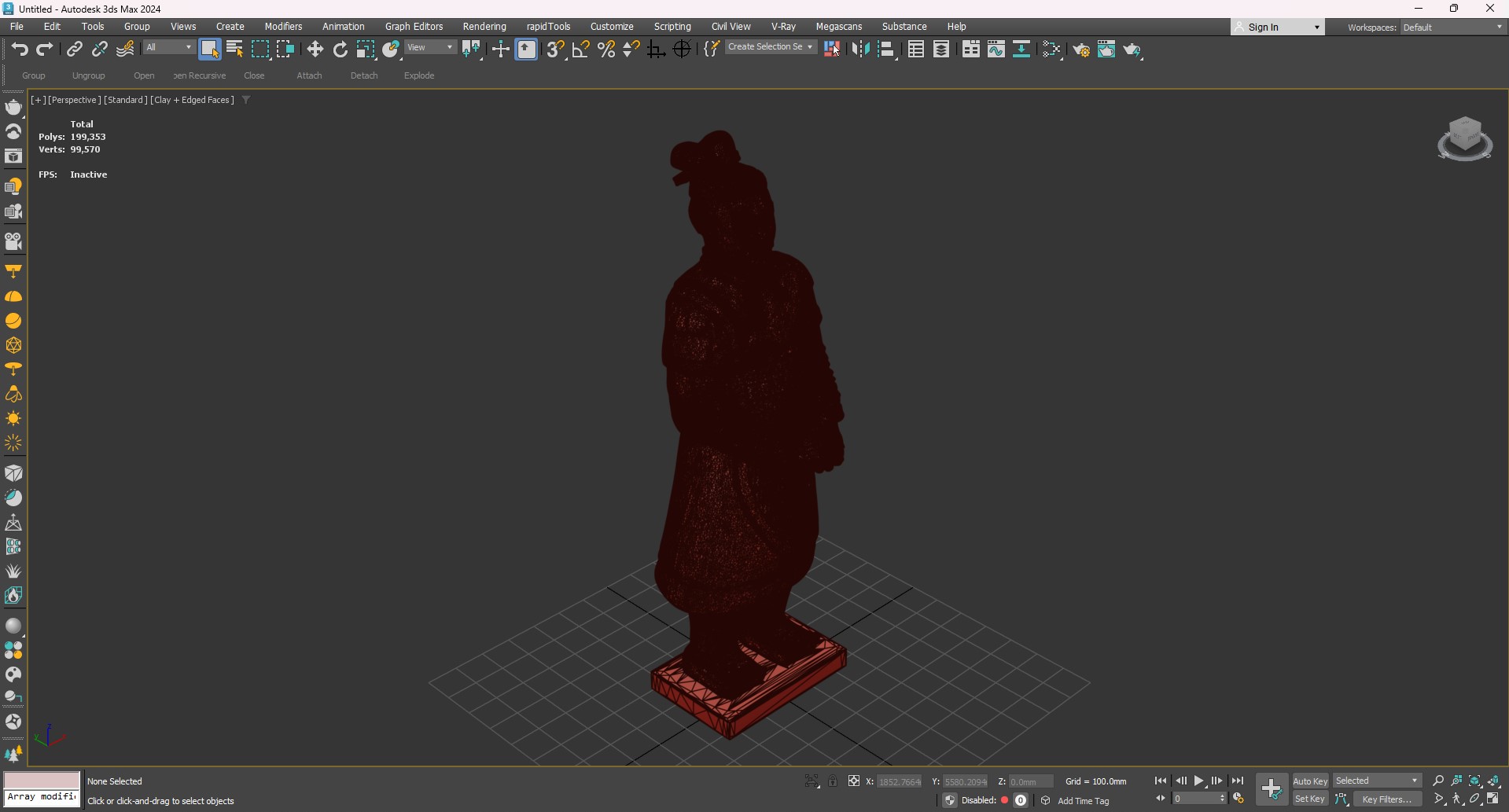This screenshot has width=1509, height=812.
Task: Activate the Select and Move tool
Action: click(x=315, y=50)
